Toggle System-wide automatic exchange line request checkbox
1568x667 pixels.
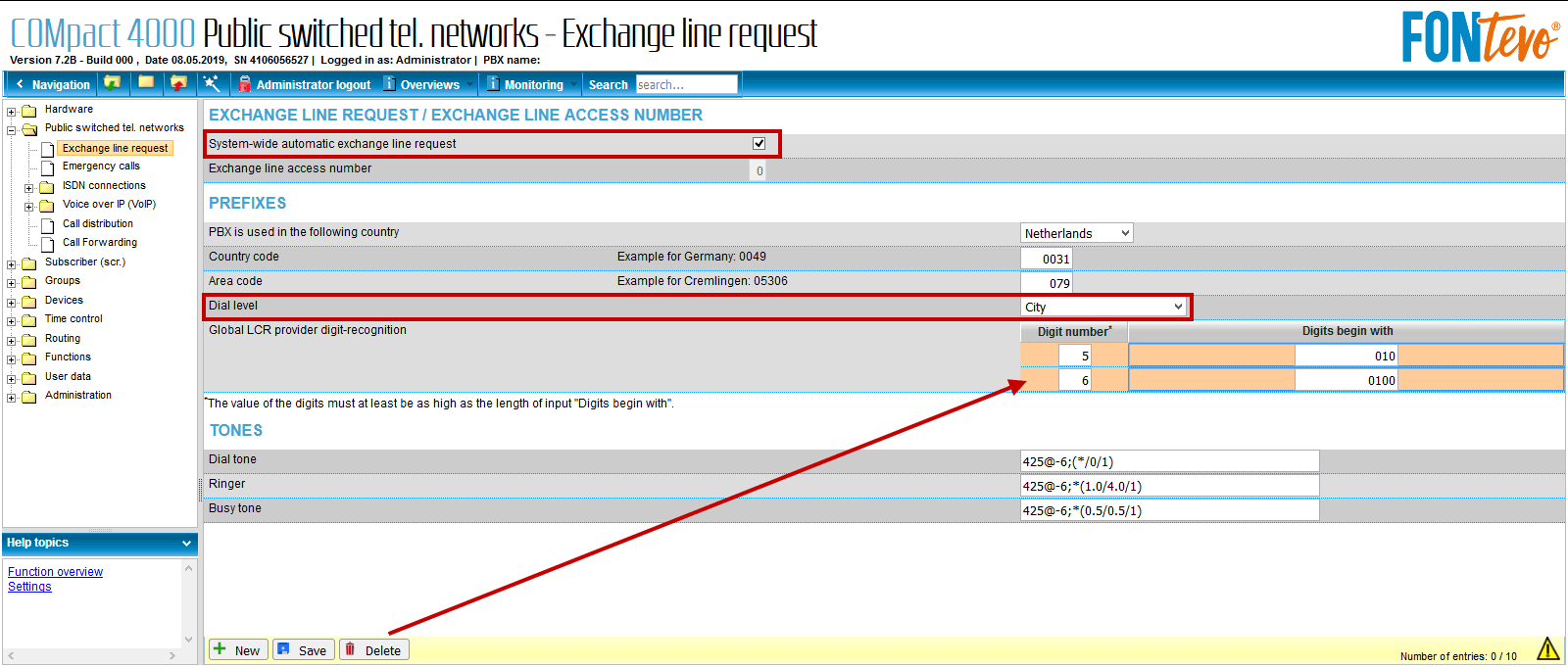click(x=759, y=143)
